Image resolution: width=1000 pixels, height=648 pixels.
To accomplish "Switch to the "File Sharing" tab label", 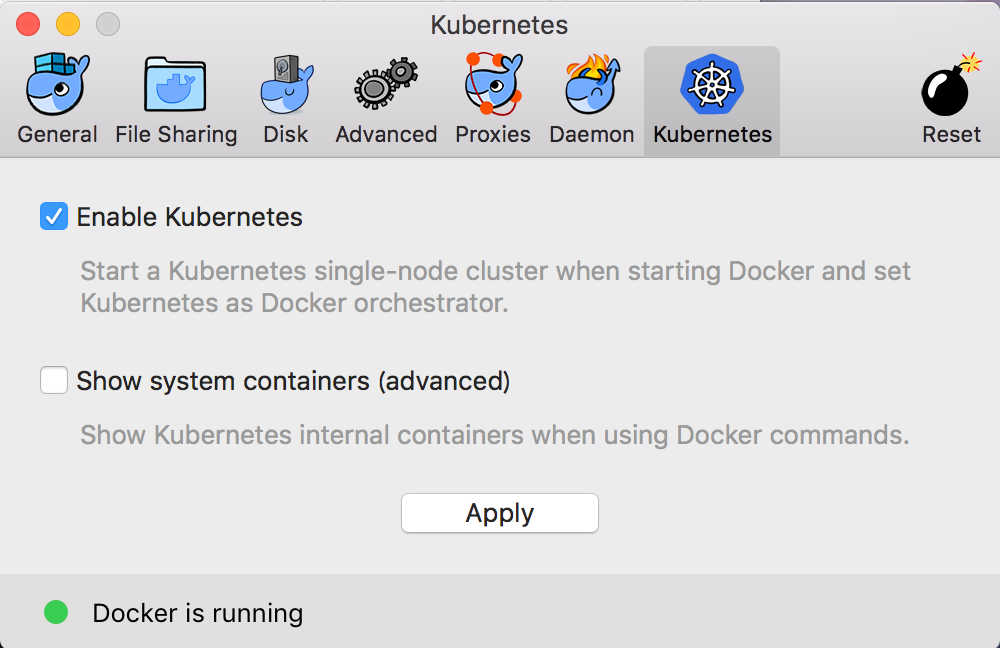I will coord(176,135).
